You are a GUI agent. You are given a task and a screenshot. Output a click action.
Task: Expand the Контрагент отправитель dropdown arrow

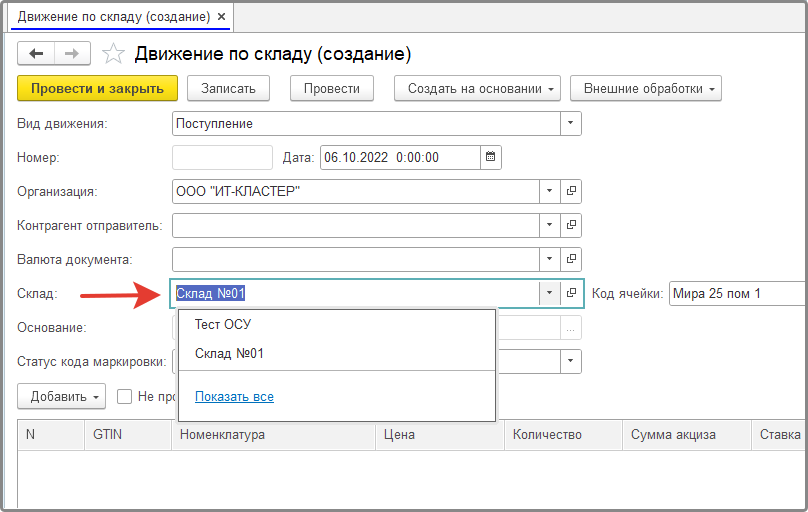click(549, 225)
